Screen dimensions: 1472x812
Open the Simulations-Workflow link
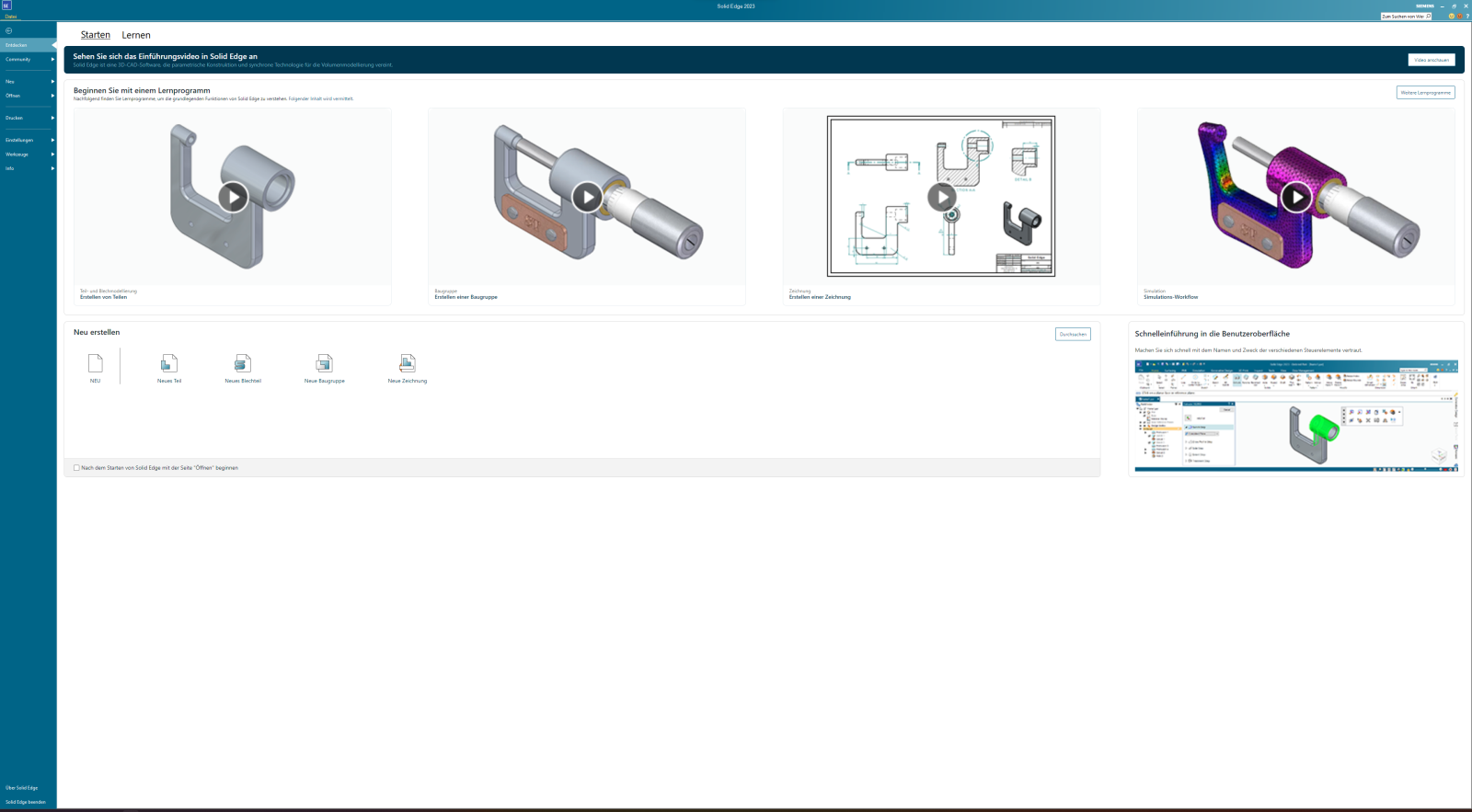pos(1170,297)
